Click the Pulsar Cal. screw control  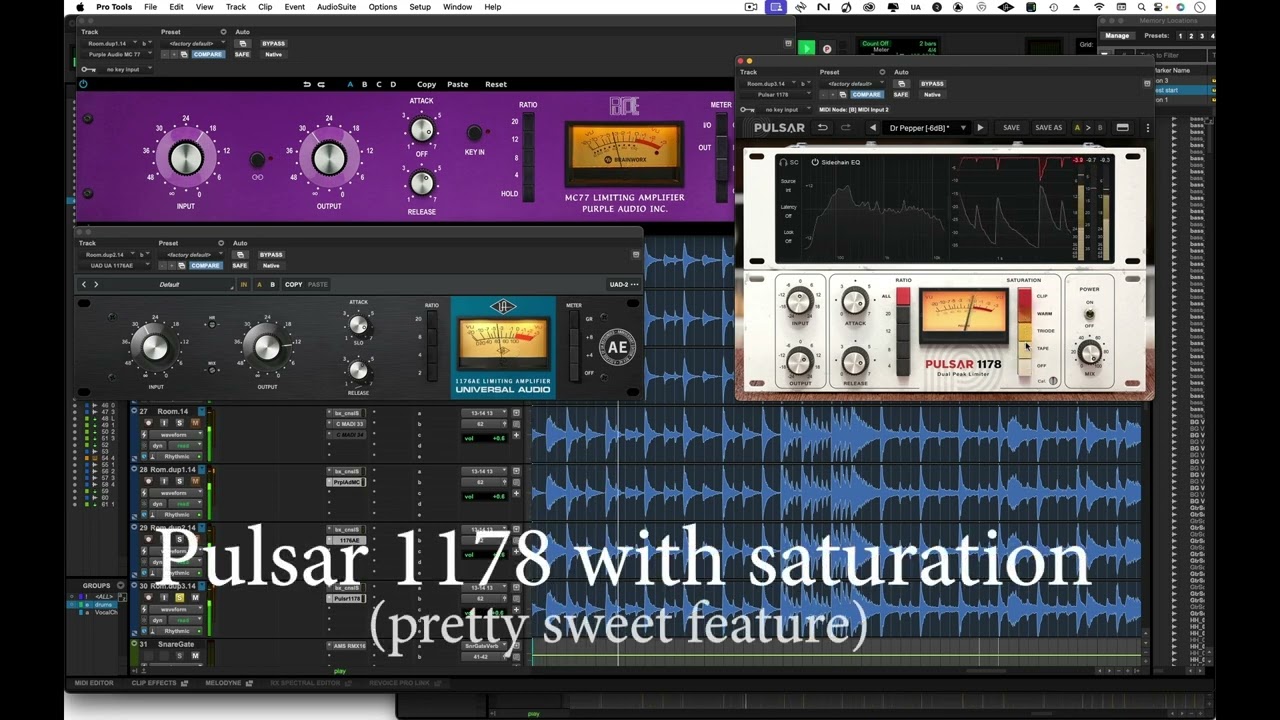point(1054,381)
